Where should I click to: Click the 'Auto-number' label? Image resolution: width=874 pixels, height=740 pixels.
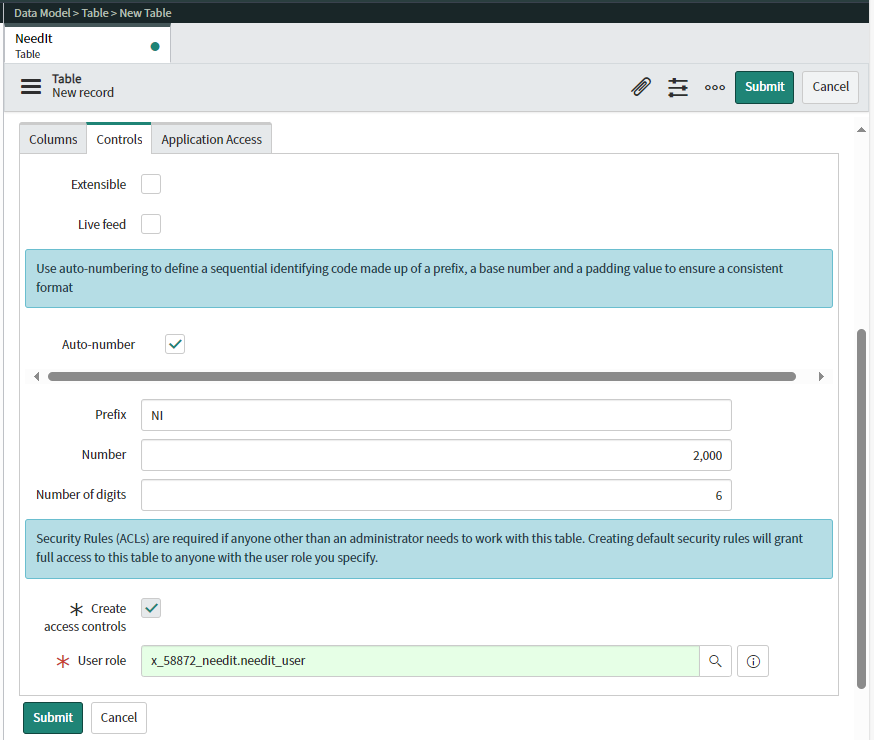(x=98, y=344)
